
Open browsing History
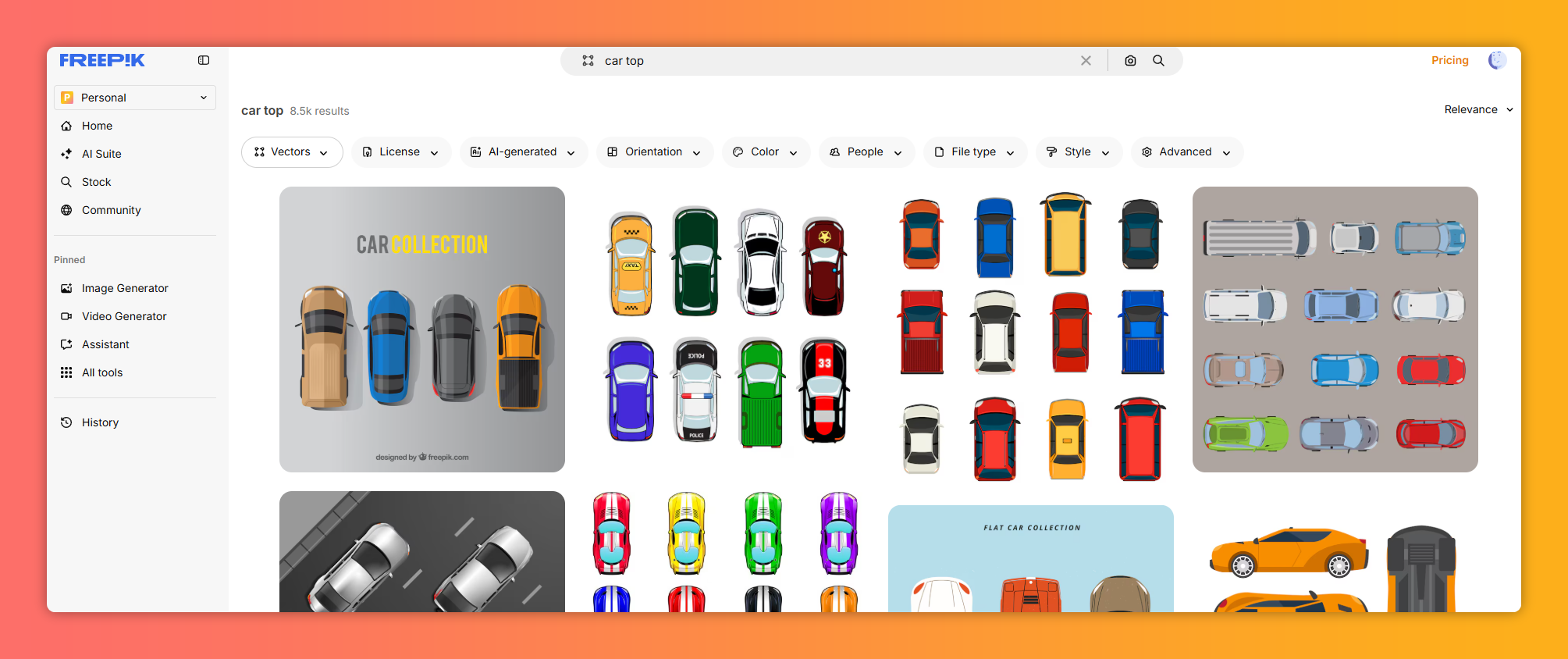click(x=100, y=422)
